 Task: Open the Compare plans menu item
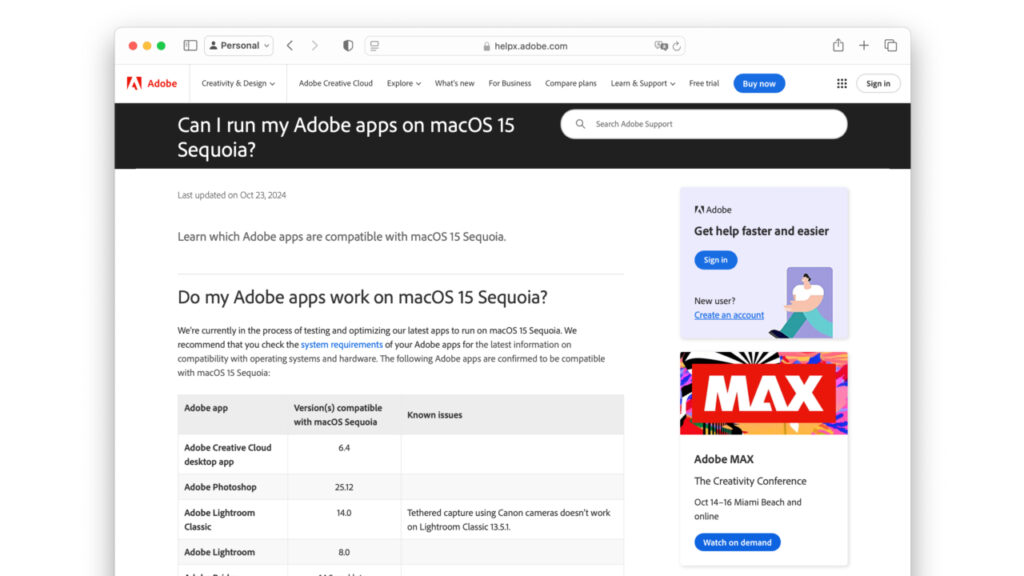[x=571, y=84]
